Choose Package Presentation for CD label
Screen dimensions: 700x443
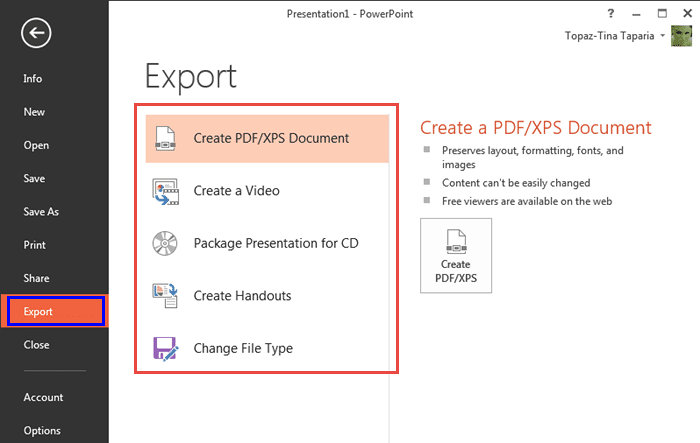tap(276, 243)
